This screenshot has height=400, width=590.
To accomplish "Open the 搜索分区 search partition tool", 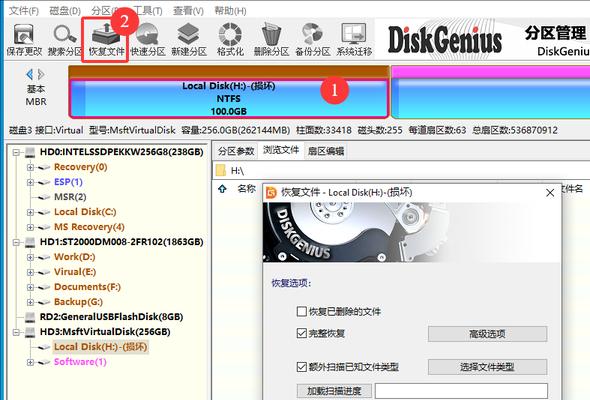I will pos(65,40).
